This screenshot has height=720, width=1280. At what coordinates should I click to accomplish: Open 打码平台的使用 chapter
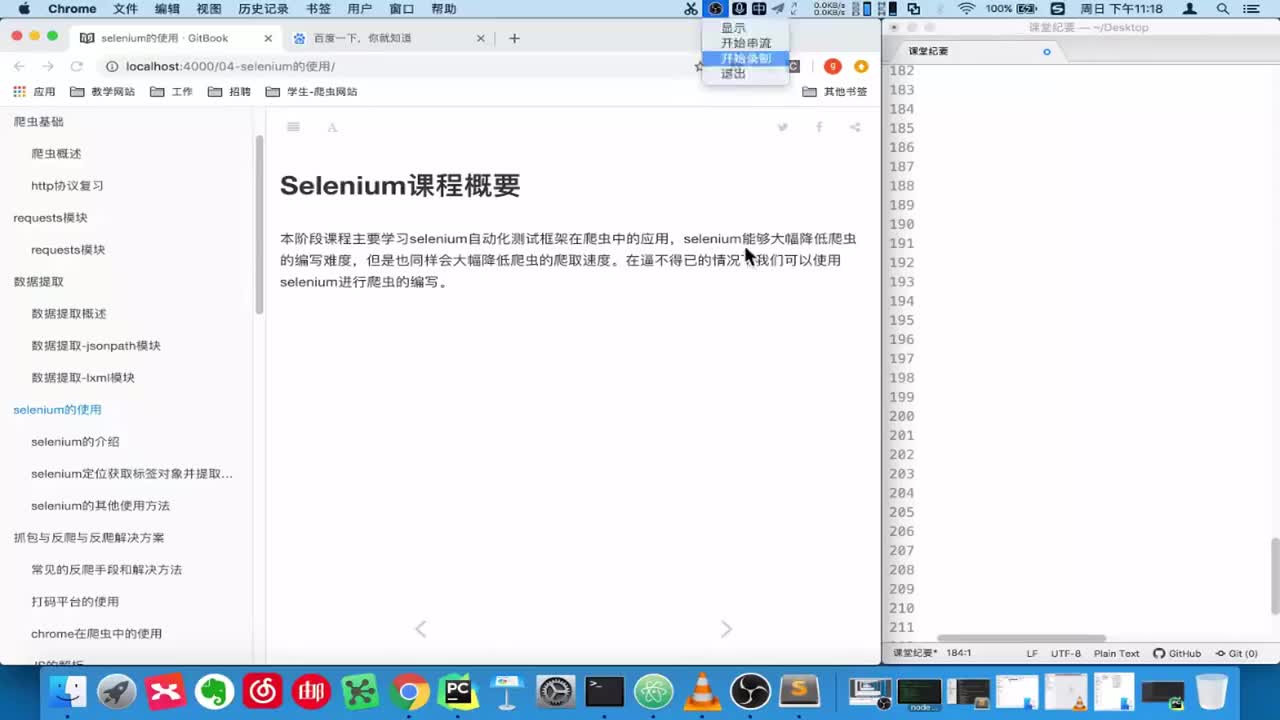[x=75, y=602]
